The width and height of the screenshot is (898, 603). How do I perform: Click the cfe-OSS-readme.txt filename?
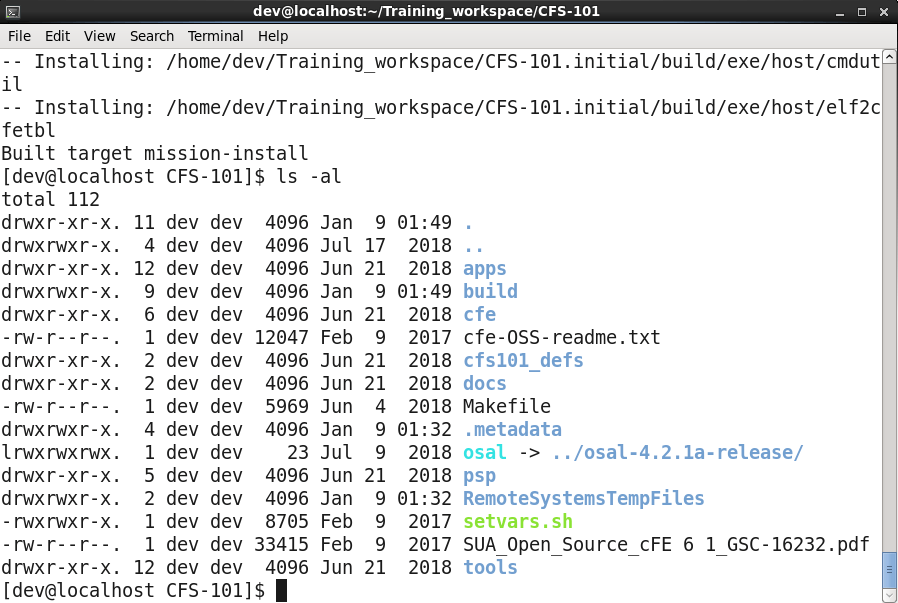pyautogui.click(x=561, y=337)
